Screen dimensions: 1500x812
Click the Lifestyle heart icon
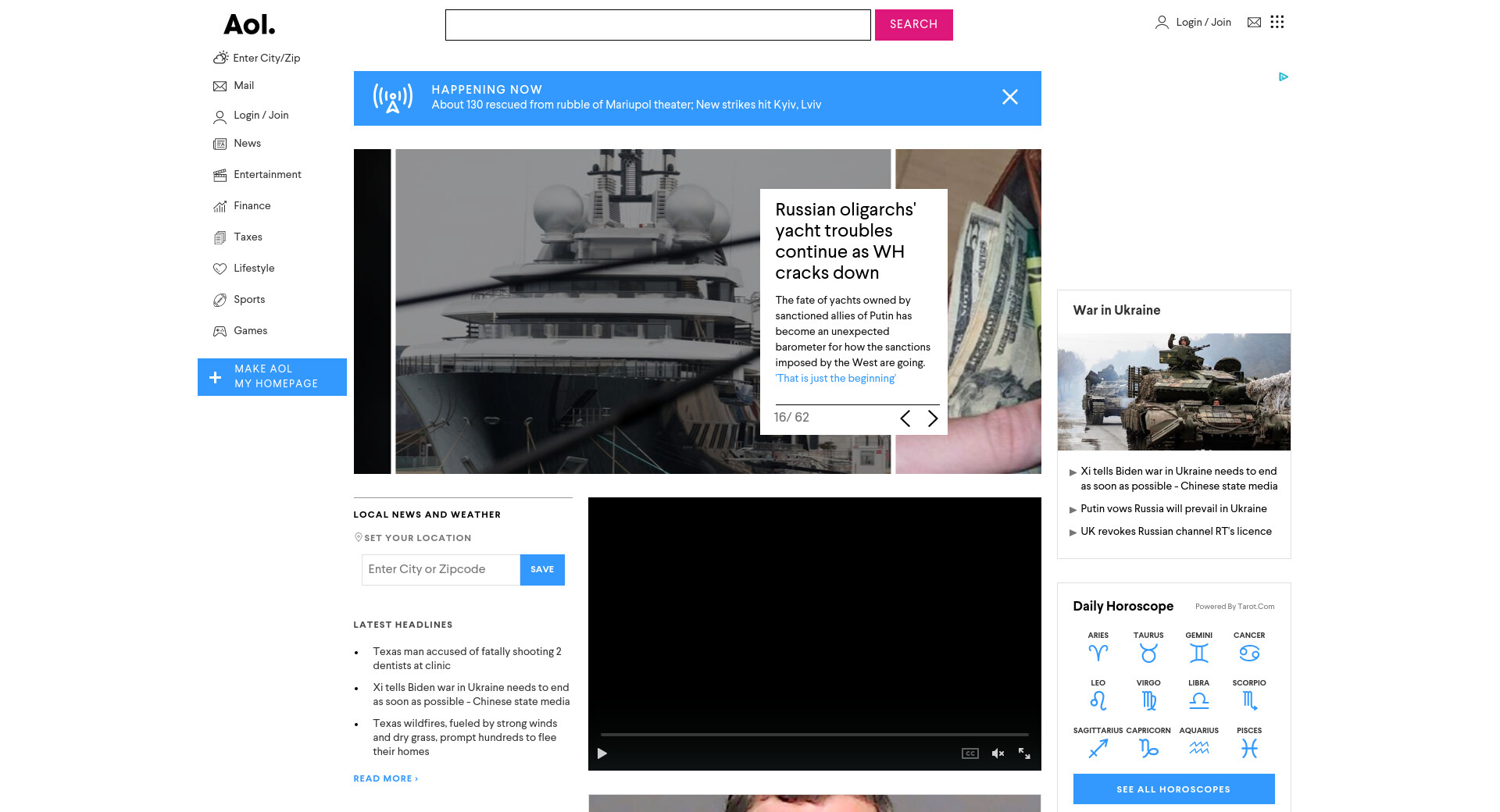(x=220, y=269)
